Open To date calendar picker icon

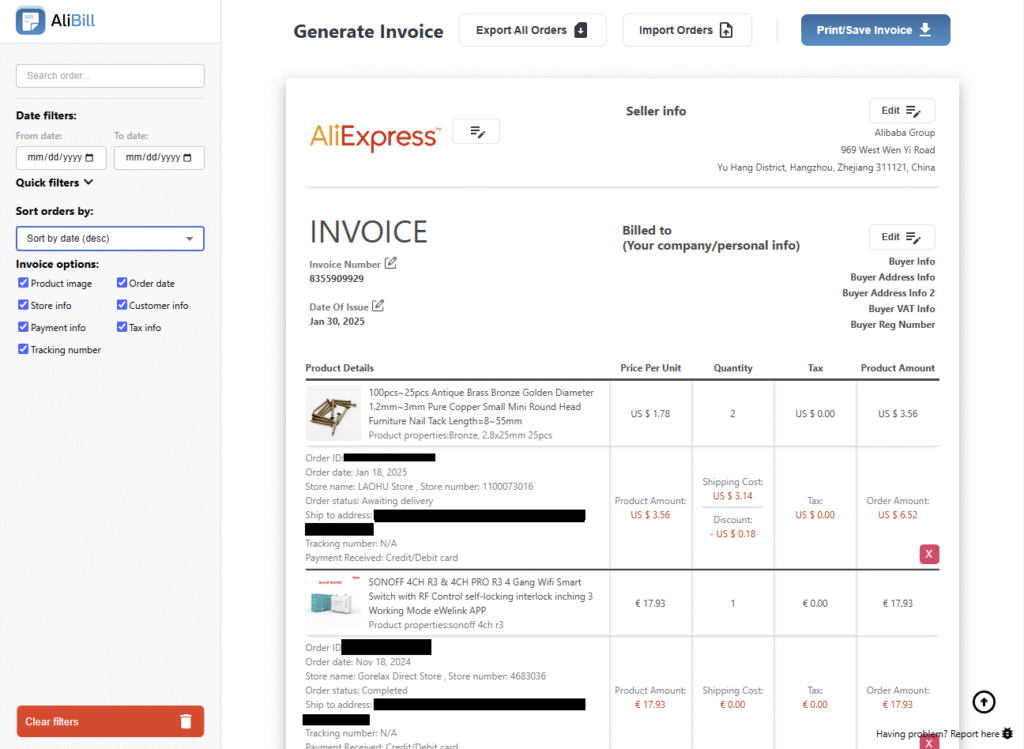click(187, 157)
